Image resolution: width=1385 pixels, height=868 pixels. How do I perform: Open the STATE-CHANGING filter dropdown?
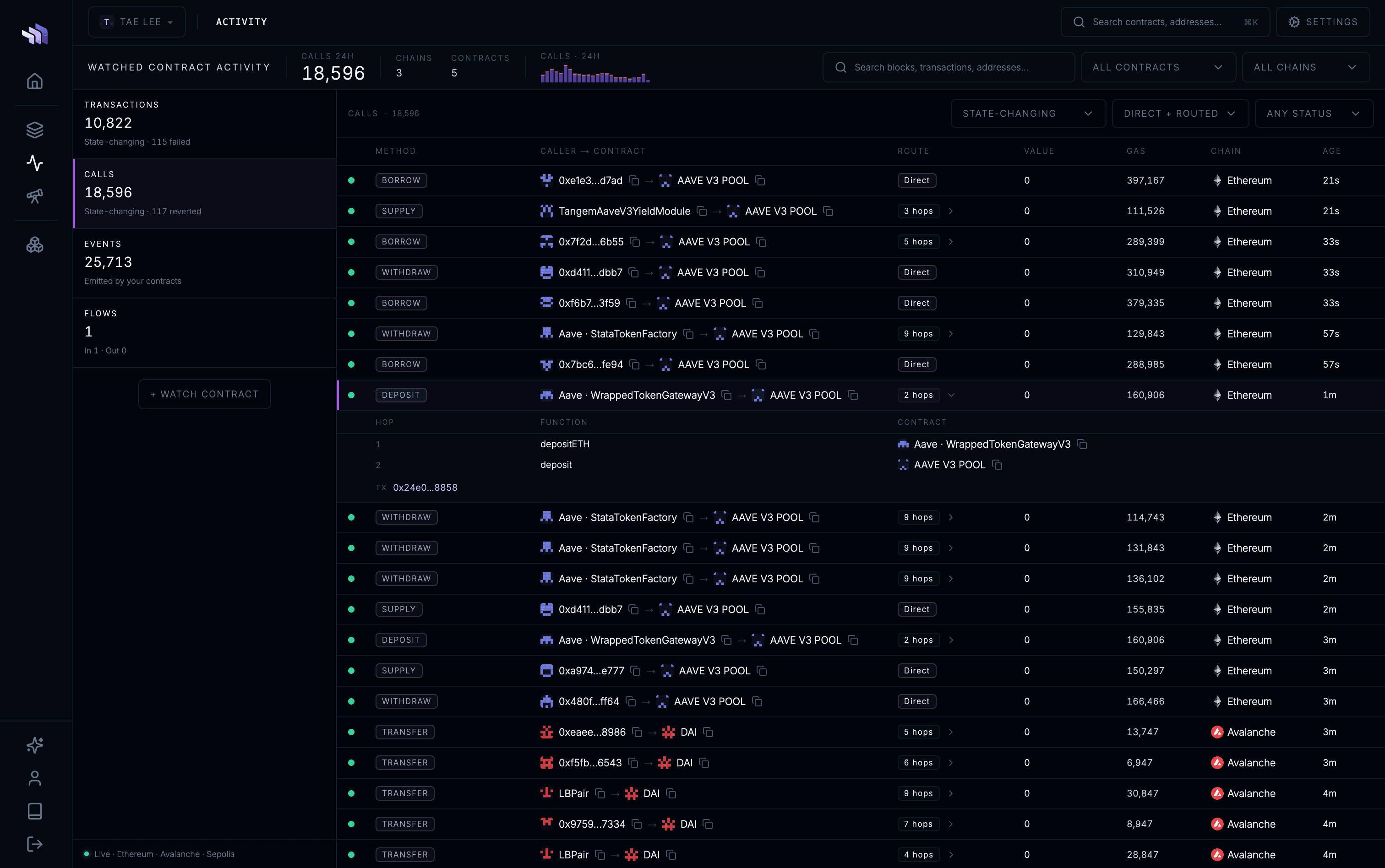[x=1028, y=114]
